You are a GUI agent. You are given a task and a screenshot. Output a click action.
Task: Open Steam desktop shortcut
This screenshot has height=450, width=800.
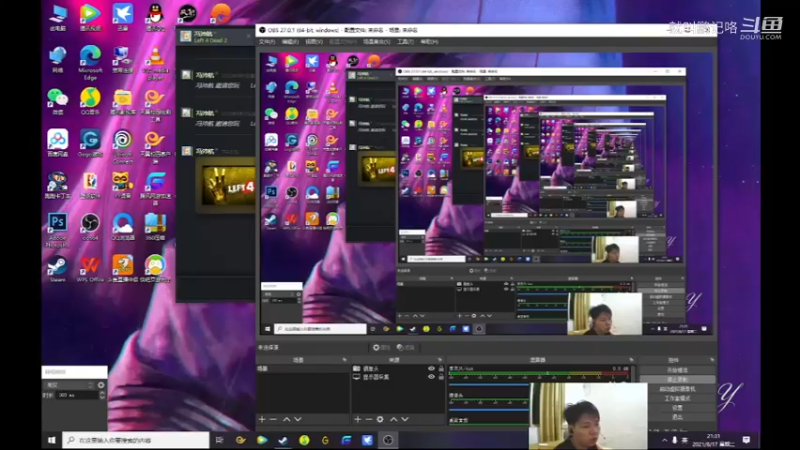(58, 269)
